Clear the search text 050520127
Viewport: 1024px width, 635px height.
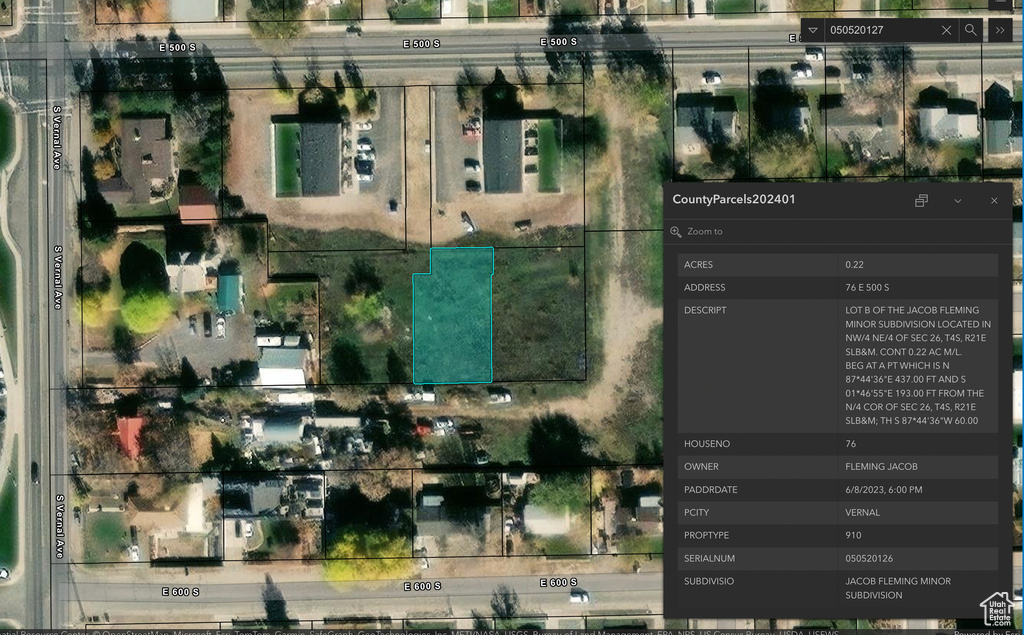point(946,30)
